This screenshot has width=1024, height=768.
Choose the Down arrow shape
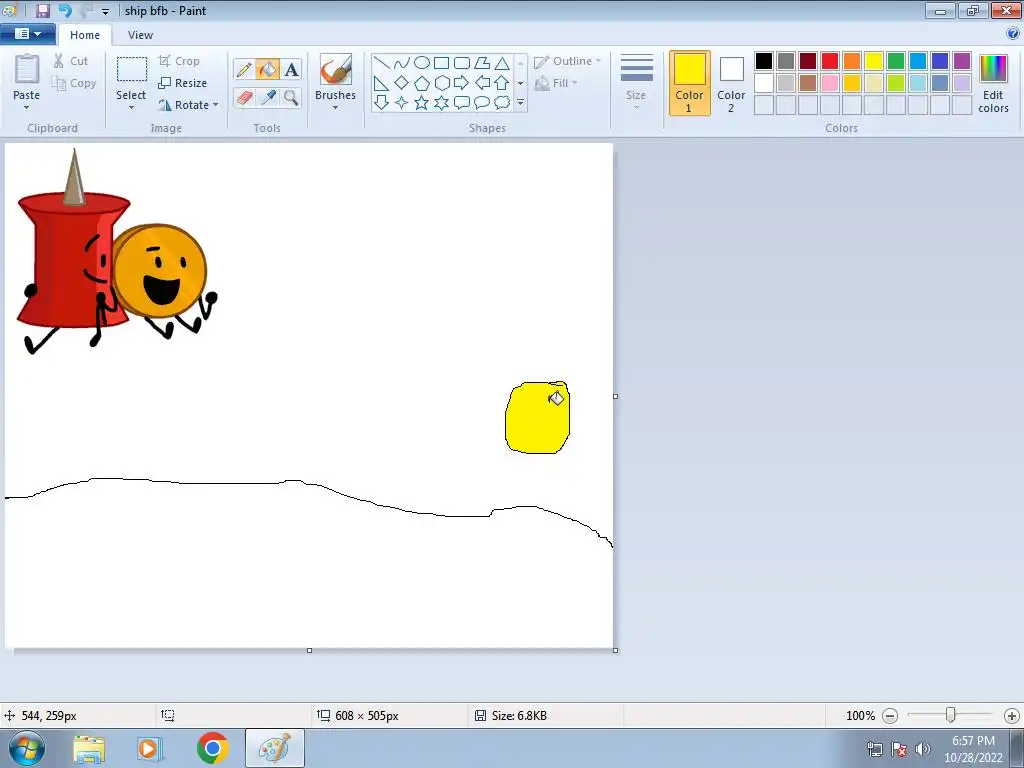pos(381,103)
